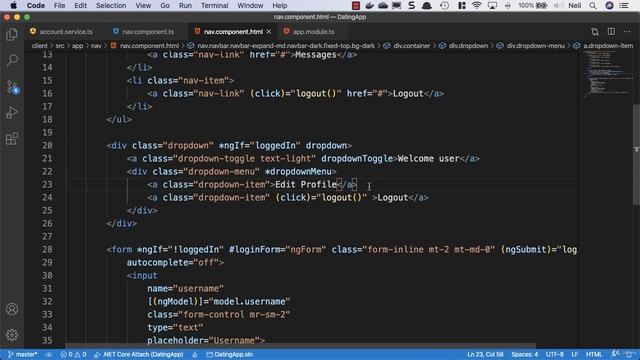Open the Help menu

point(280,5)
